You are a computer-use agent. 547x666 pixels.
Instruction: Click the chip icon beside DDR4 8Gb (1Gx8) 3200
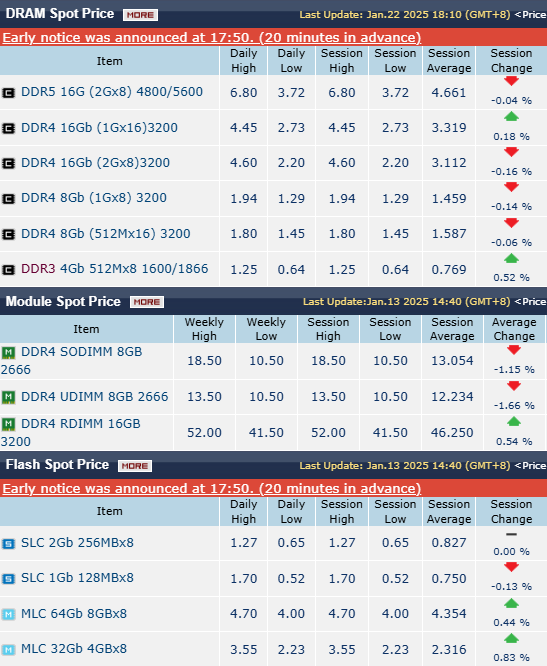pos(8,198)
